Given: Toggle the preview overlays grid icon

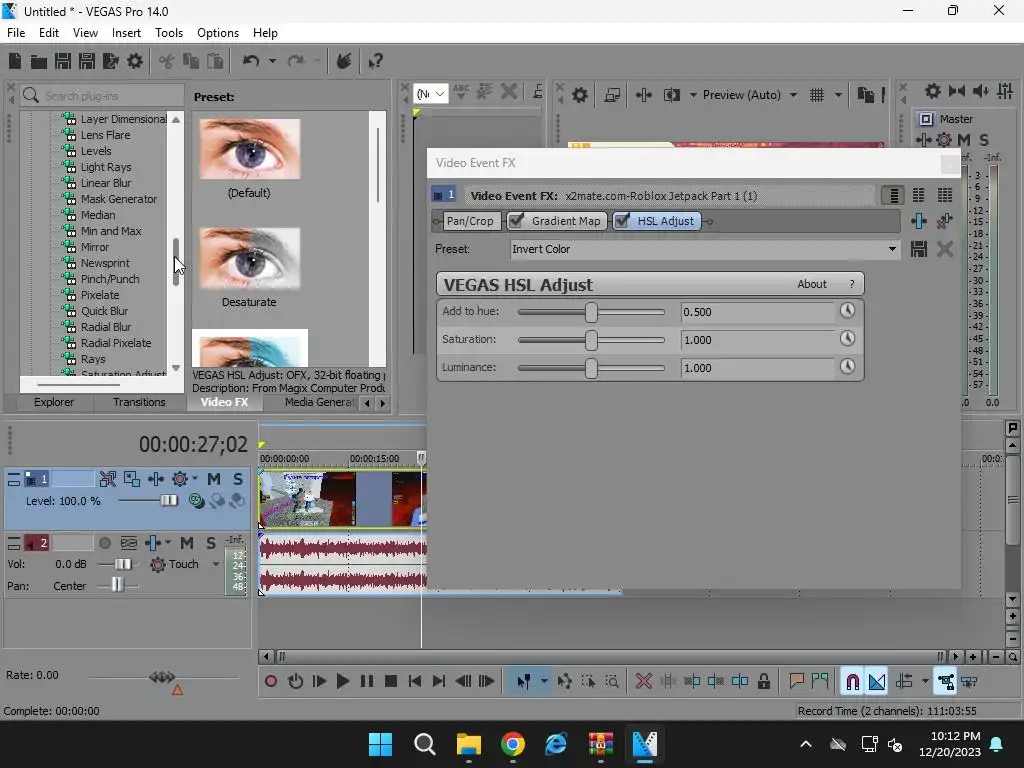Looking at the screenshot, I should (817, 95).
